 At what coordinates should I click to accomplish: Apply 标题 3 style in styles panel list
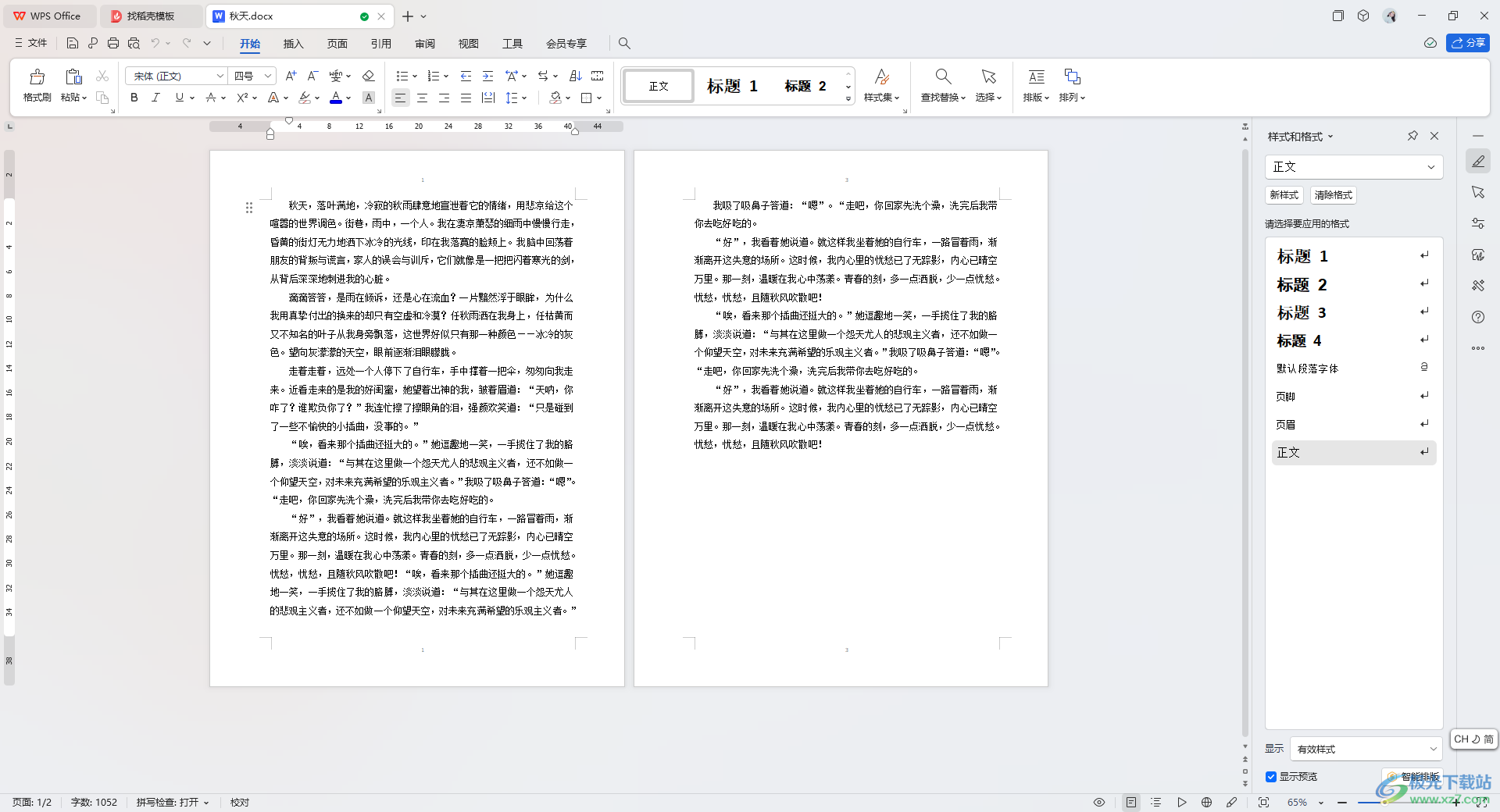coord(1354,312)
